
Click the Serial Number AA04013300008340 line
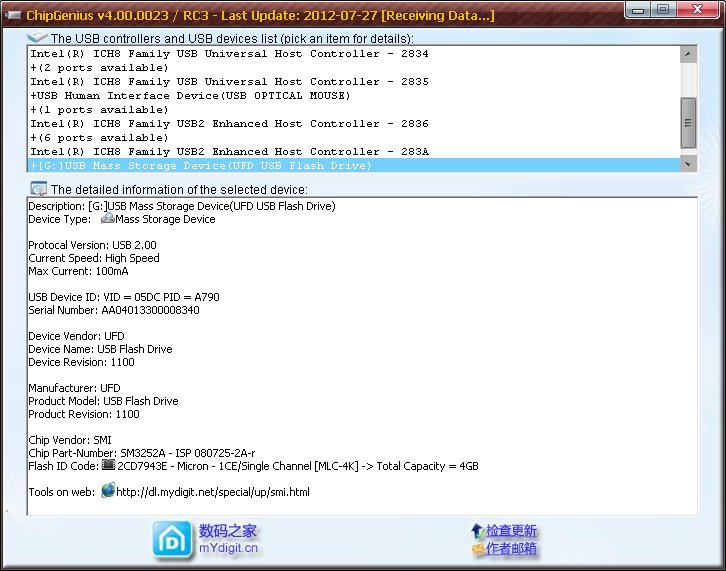114,310
